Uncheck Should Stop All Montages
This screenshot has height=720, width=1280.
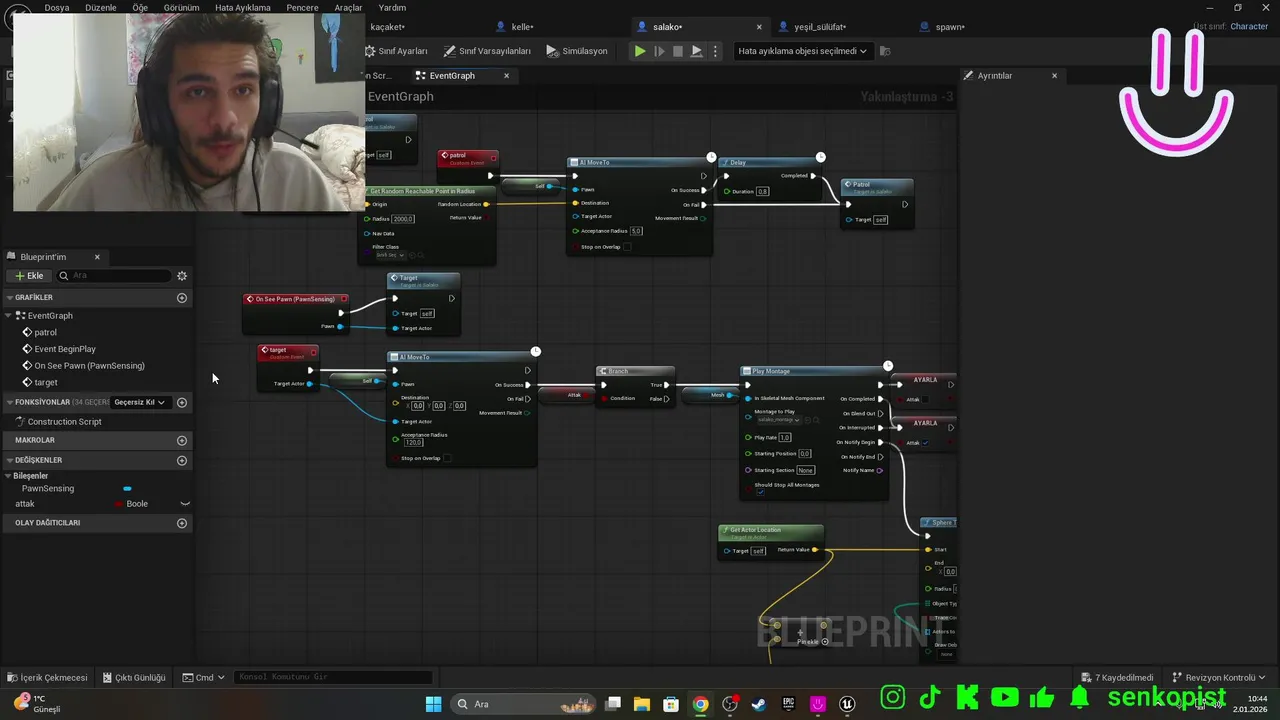760,492
